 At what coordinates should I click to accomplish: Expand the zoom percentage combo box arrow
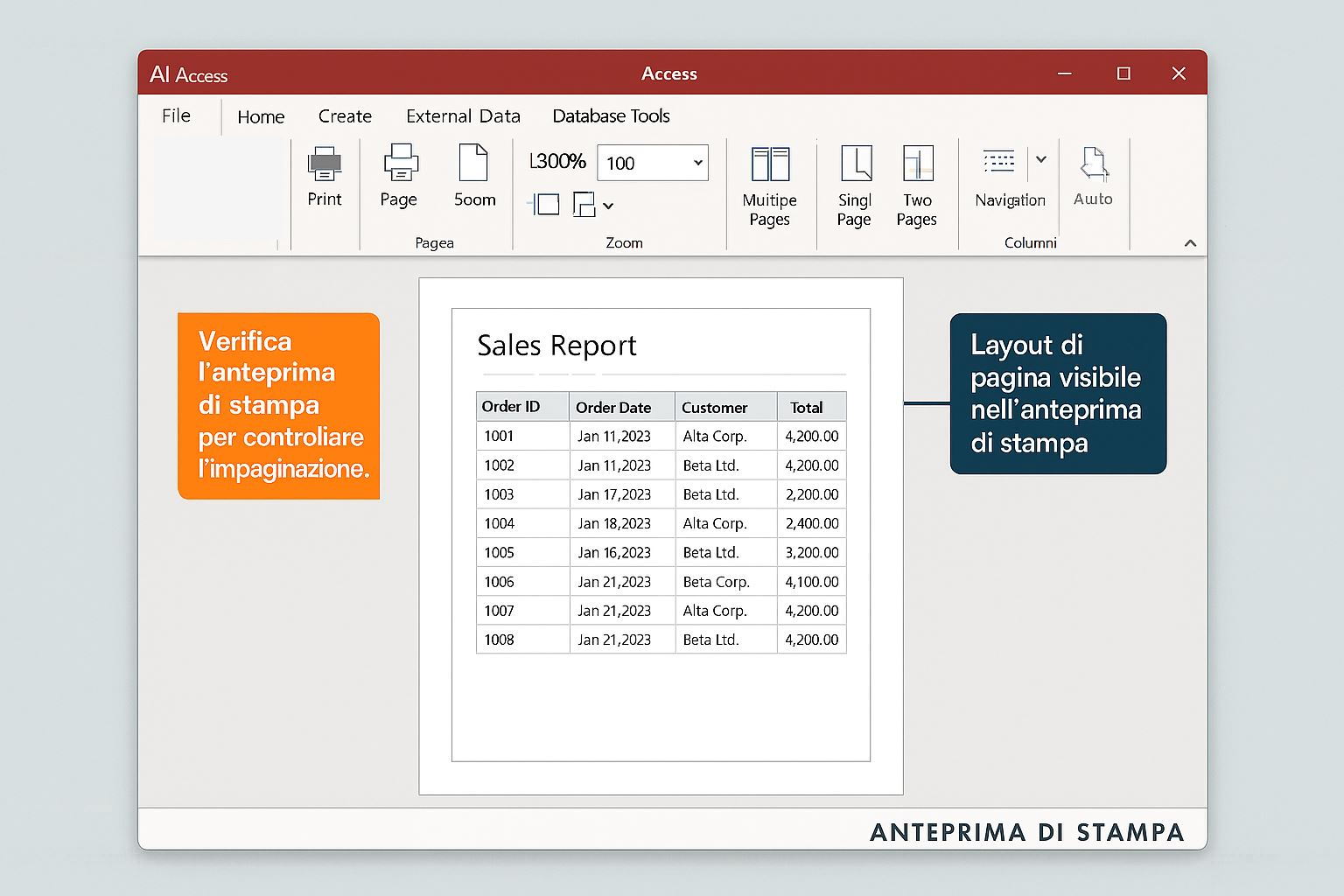(697, 163)
